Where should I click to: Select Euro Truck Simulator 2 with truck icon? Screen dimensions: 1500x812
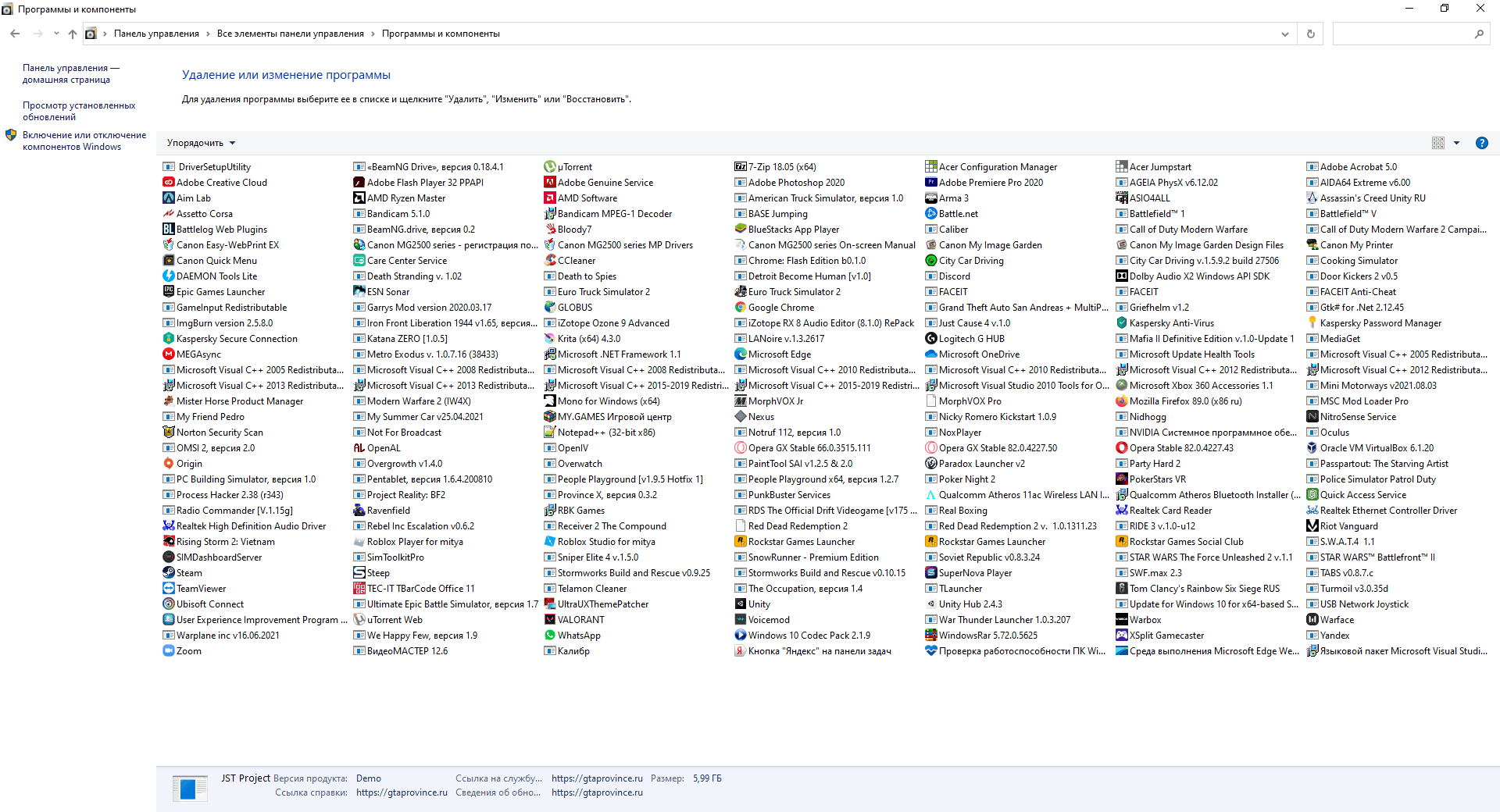[x=787, y=291]
